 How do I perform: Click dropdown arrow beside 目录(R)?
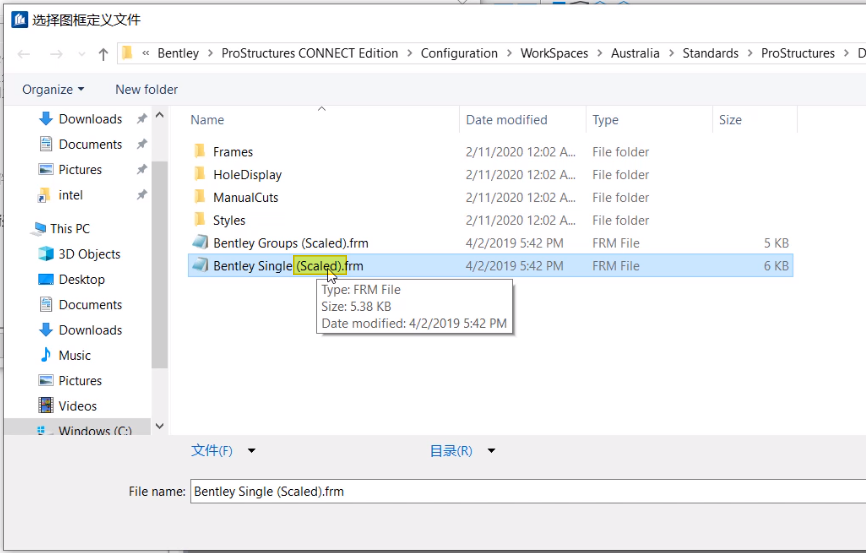tap(491, 451)
